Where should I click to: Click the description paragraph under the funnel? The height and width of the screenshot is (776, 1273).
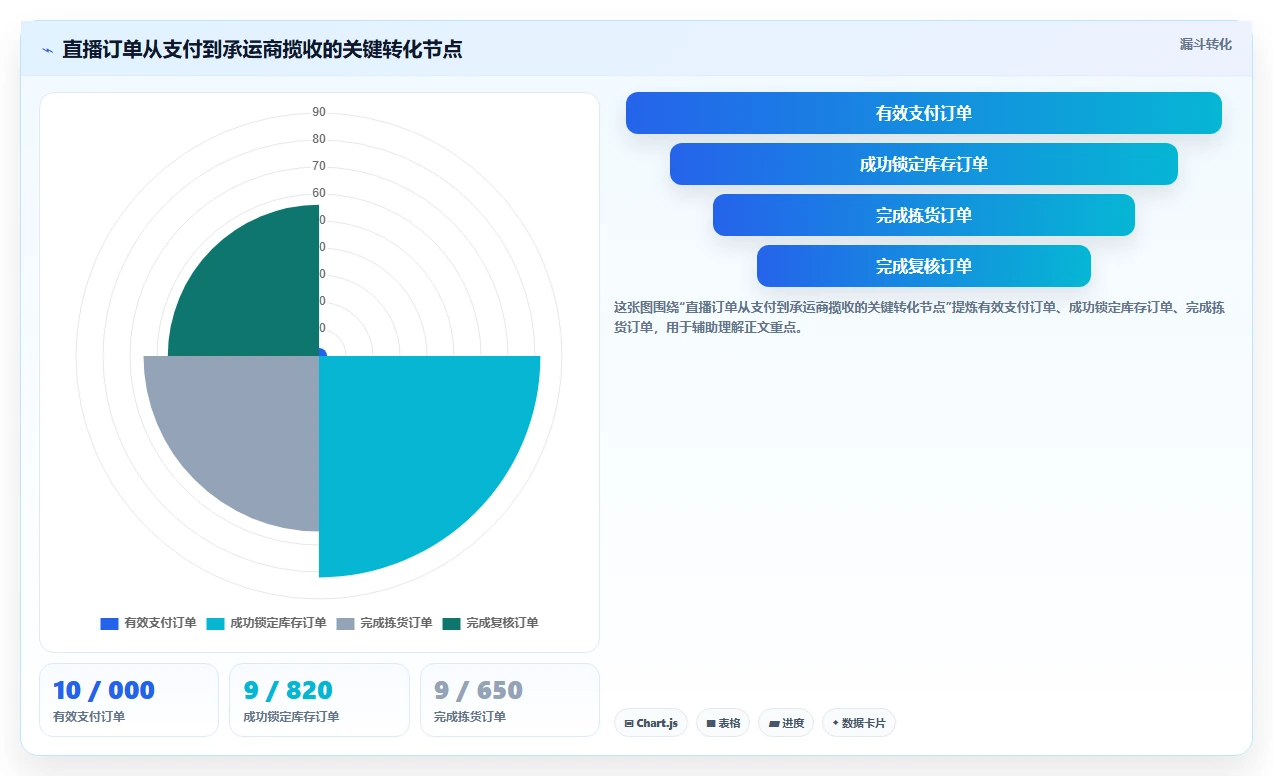coord(919,317)
